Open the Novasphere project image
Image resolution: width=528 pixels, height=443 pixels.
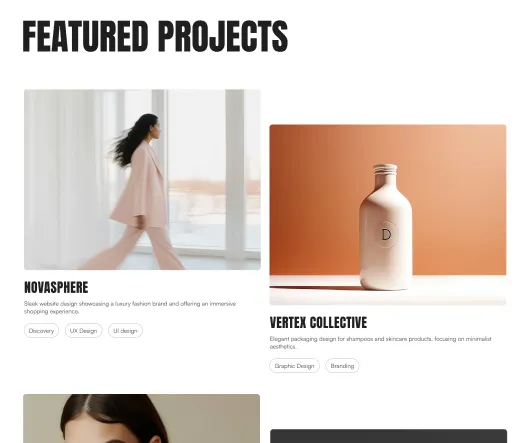pos(142,179)
